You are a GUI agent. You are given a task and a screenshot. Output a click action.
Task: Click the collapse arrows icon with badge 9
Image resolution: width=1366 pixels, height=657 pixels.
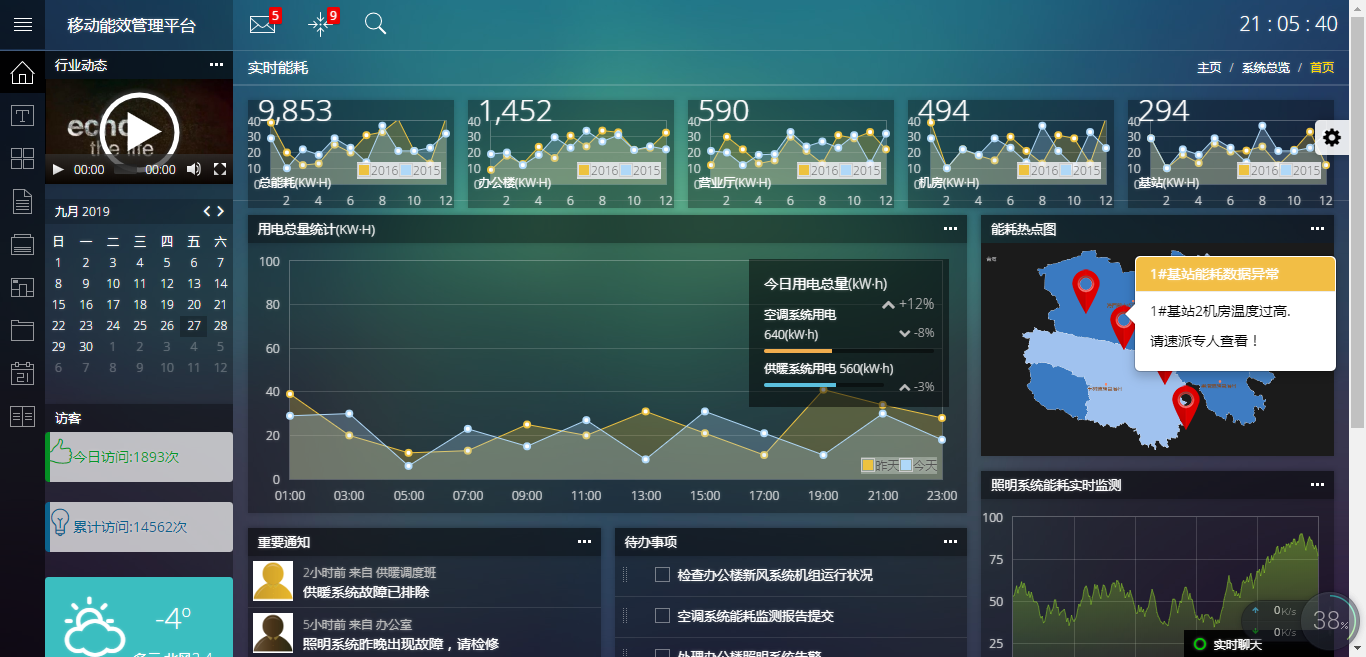320,24
